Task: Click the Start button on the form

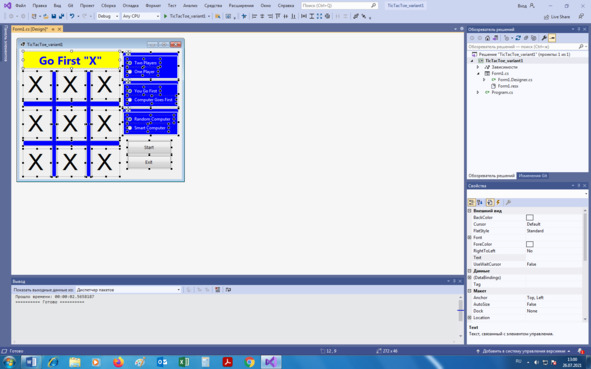Action: (x=149, y=147)
